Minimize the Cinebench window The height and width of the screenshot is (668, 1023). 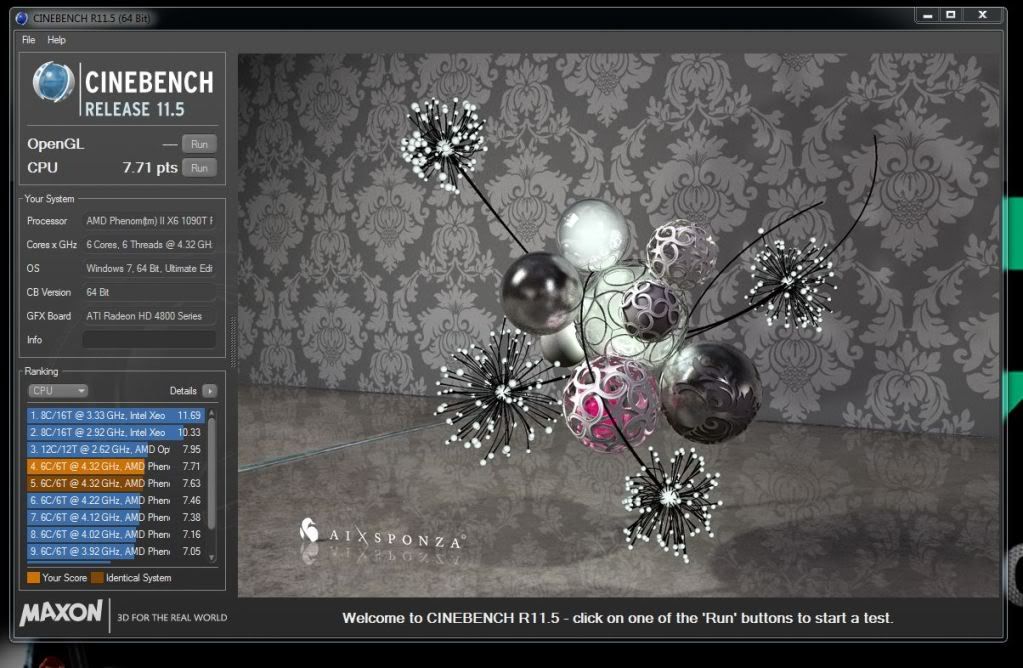point(927,15)
